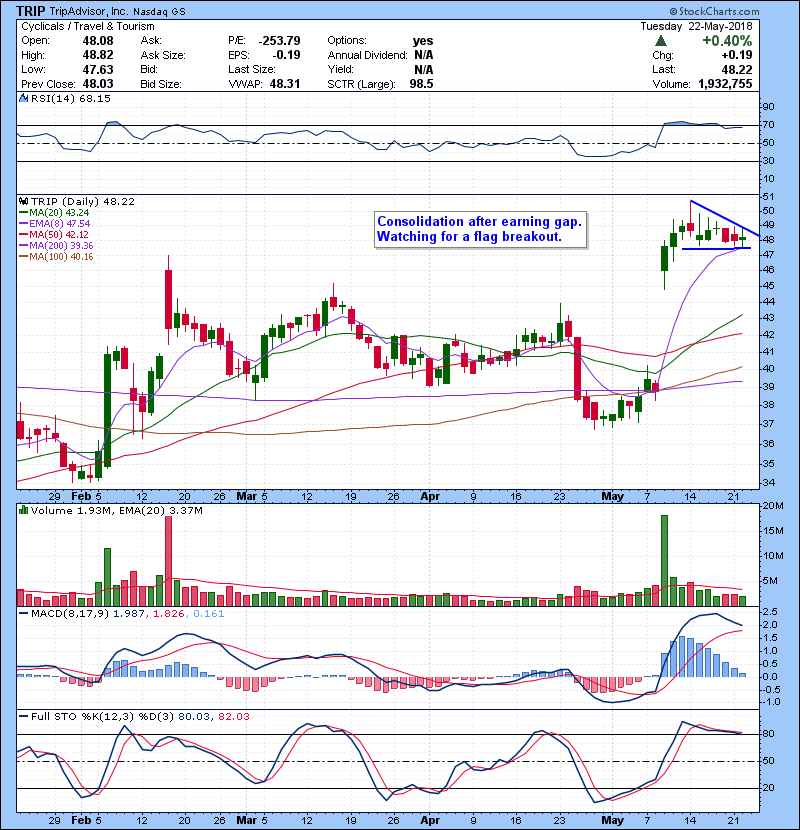This screenshot has height=830, width=800.
Task: Click the volume bars icon beside Volume 1.93M
Action: [24, 510]
